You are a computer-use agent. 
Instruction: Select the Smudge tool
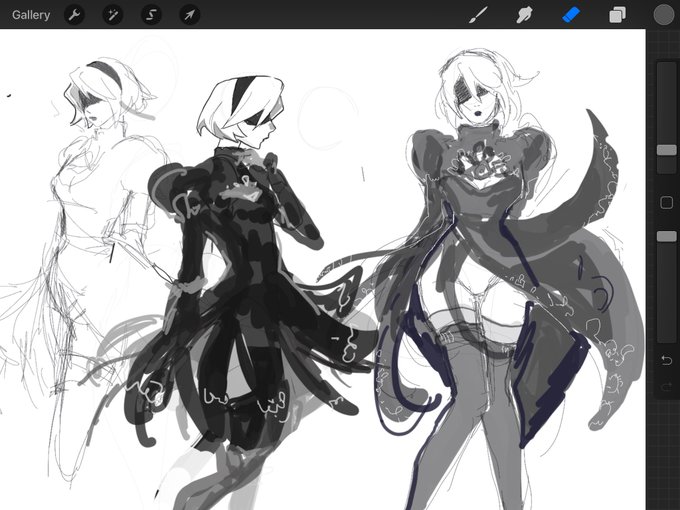(524, 15)
